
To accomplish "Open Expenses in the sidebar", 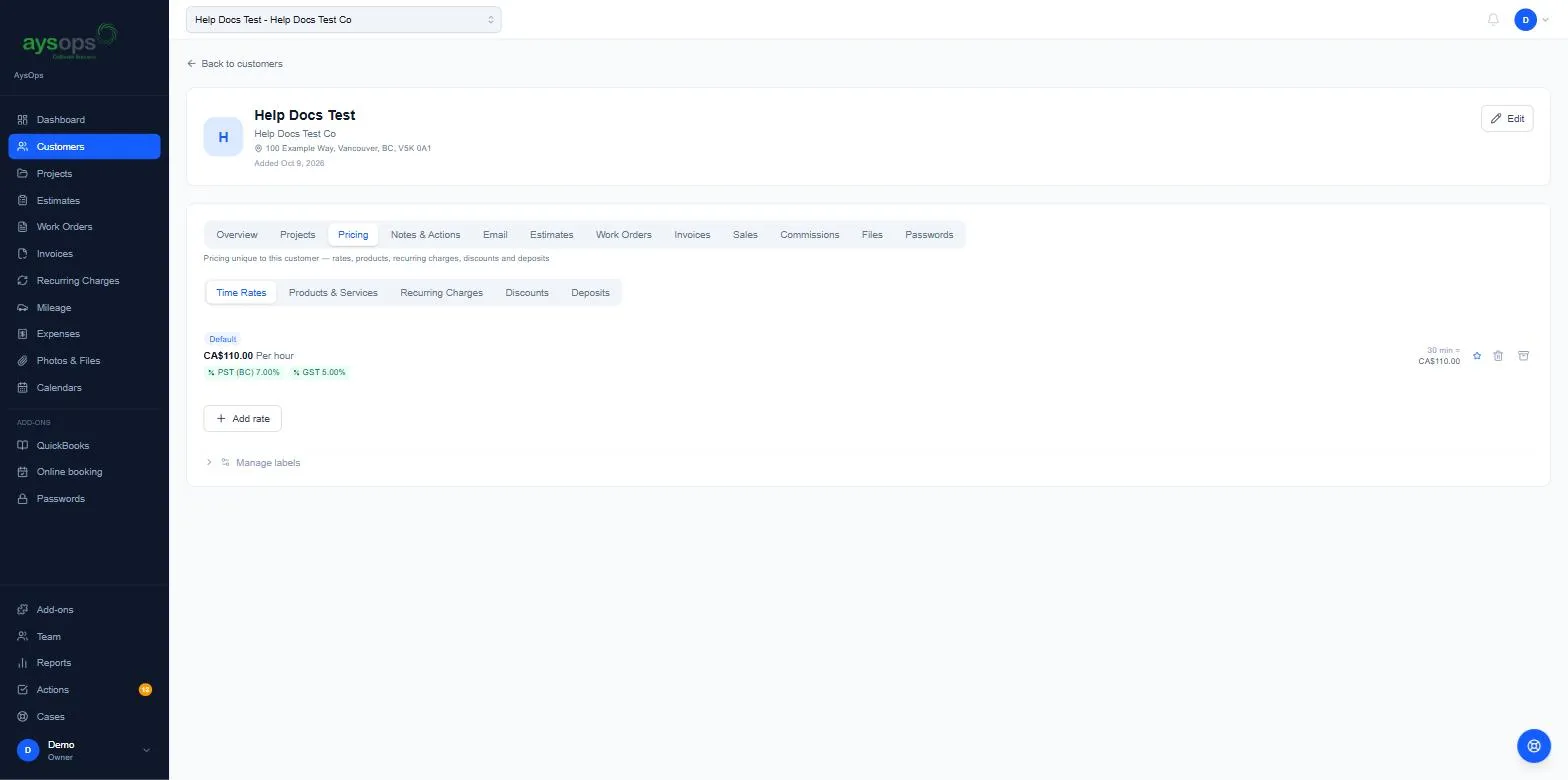I will point(84,334).
